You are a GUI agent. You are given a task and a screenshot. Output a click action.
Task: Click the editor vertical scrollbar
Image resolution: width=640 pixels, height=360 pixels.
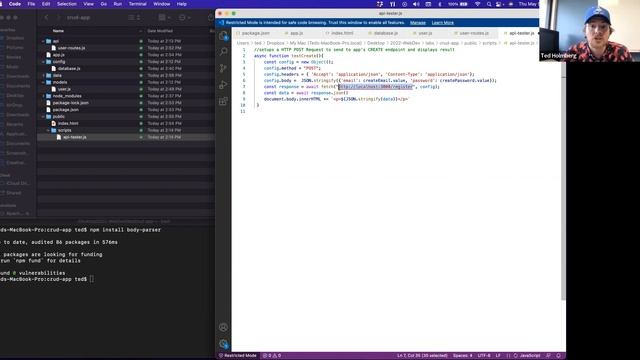tap(563, 180)
